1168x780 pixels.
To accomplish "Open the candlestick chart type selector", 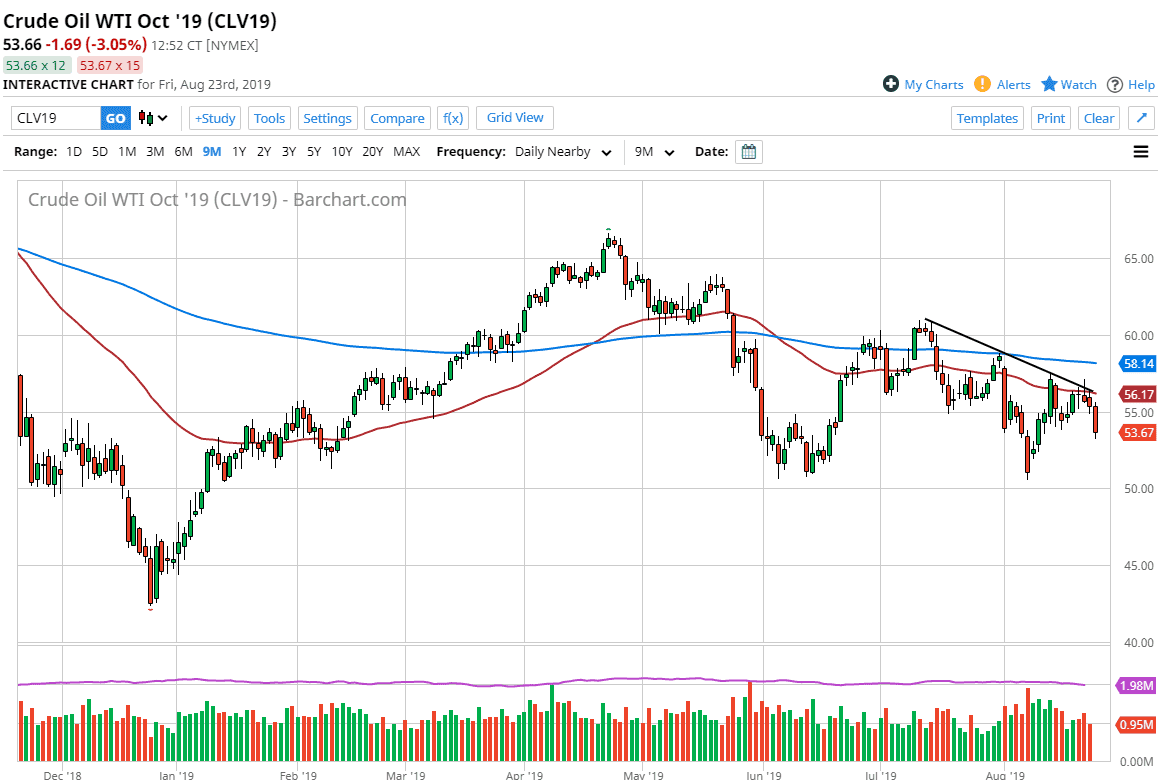I will point(153,118).
